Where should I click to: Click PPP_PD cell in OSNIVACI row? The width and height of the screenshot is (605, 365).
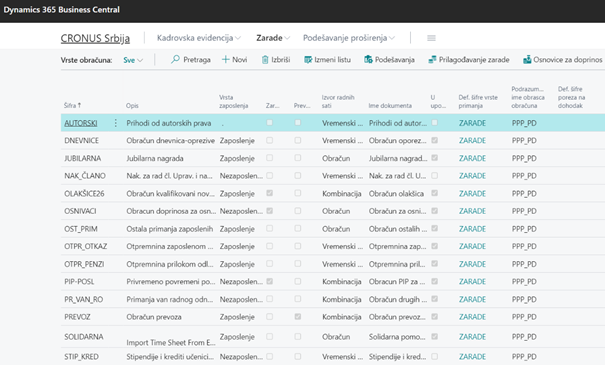tap(524, 211)
